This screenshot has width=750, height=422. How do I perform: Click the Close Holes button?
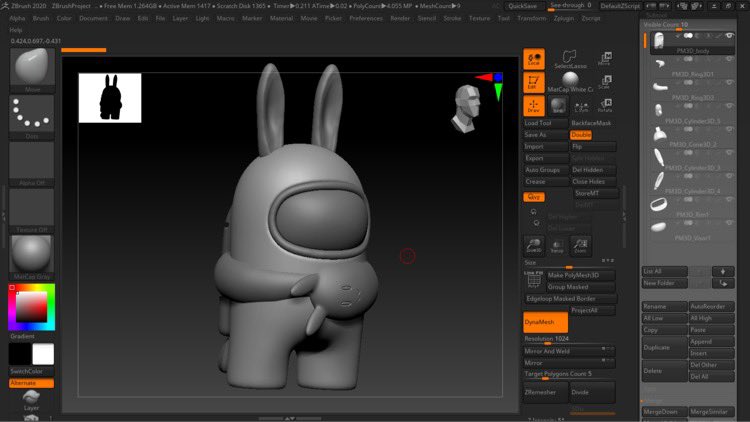click(592, 182)
